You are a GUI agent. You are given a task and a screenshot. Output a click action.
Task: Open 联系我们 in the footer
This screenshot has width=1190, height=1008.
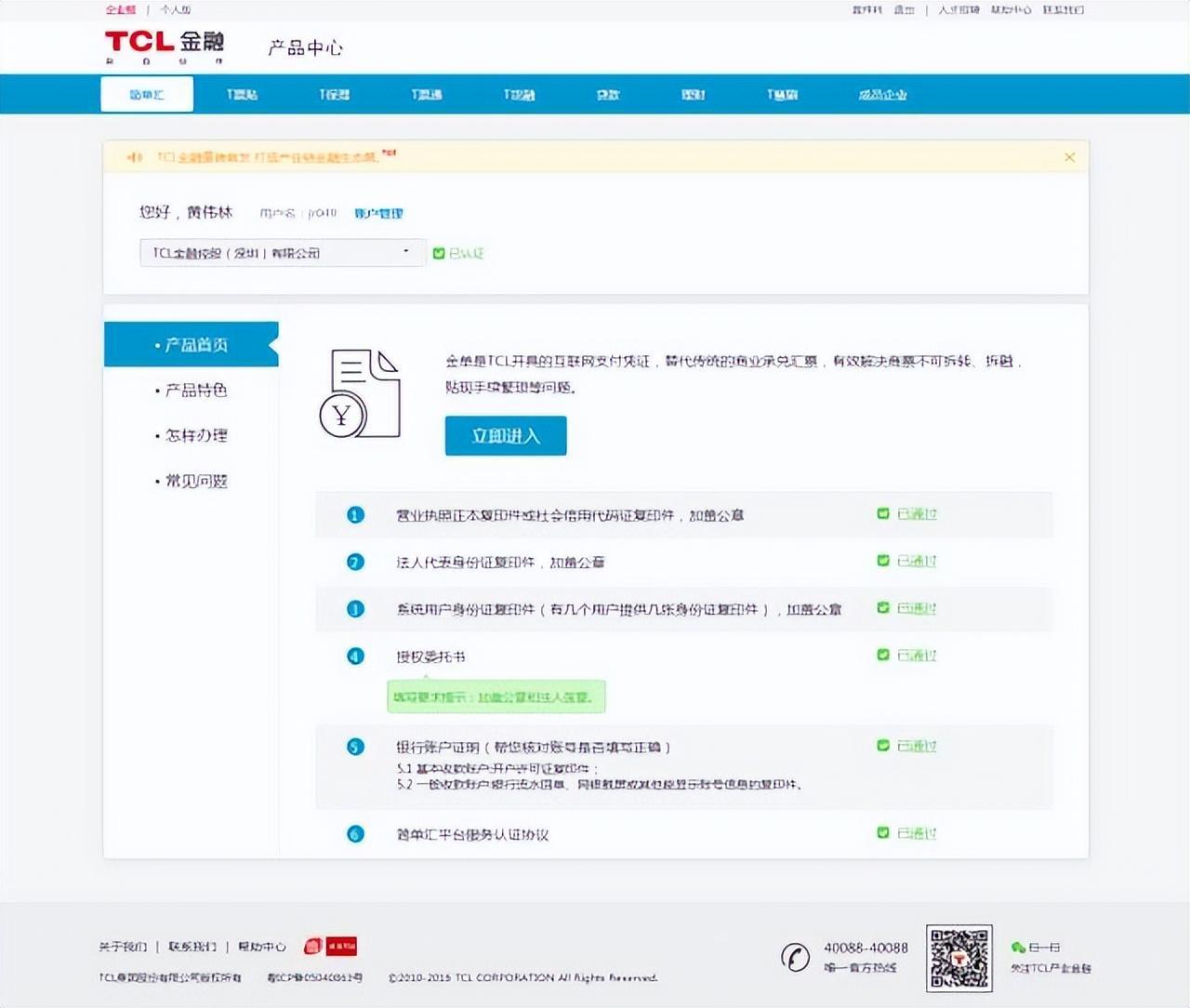coord(192,947)
